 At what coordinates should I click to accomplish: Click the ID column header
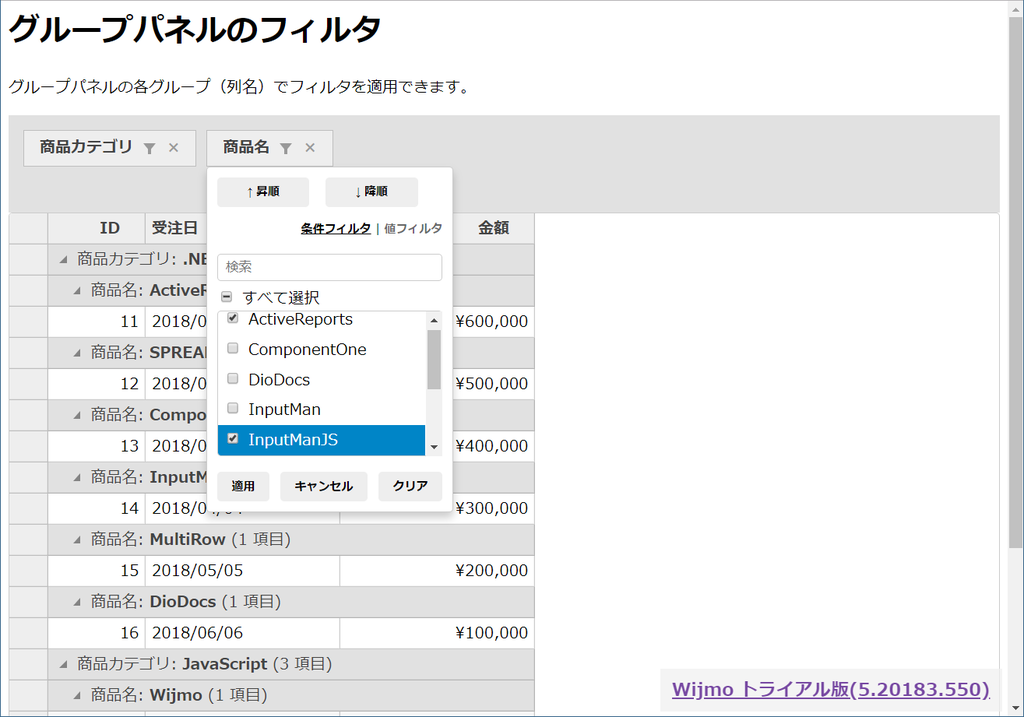point(97,228)
